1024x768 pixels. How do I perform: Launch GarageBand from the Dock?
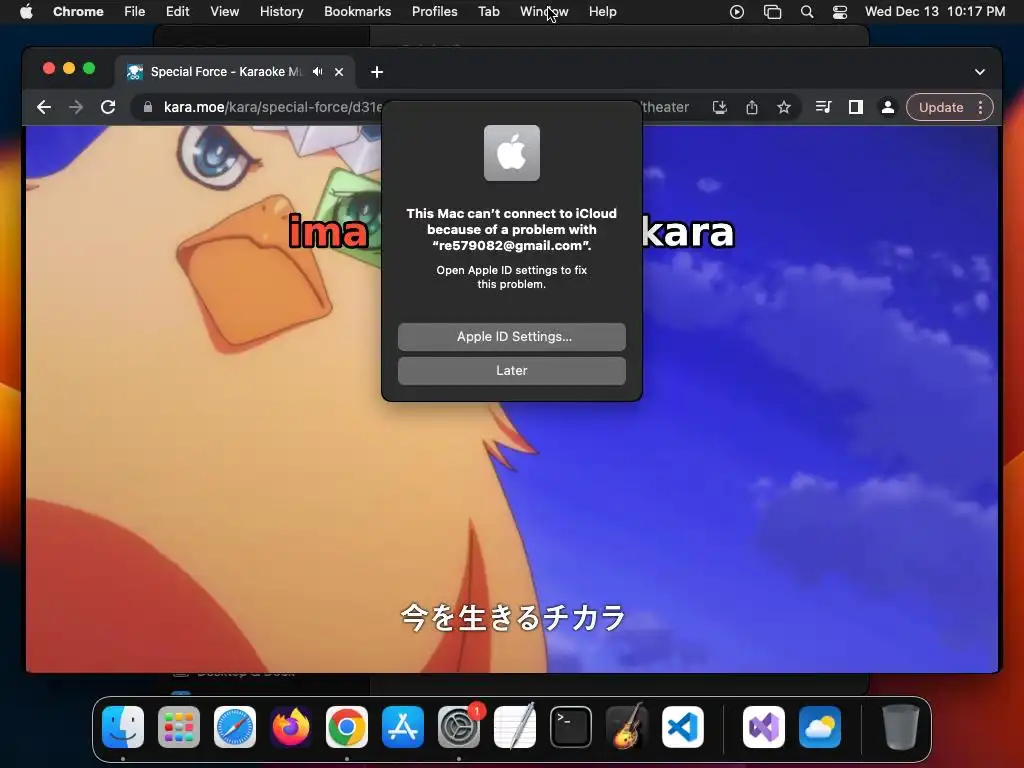[x=627, y=727]
